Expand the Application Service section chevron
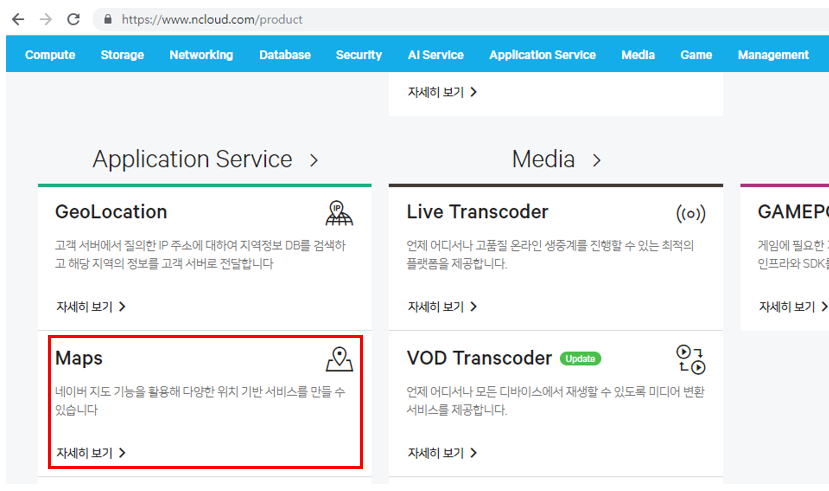The image size is (829, 491). (x=314, y=160)
